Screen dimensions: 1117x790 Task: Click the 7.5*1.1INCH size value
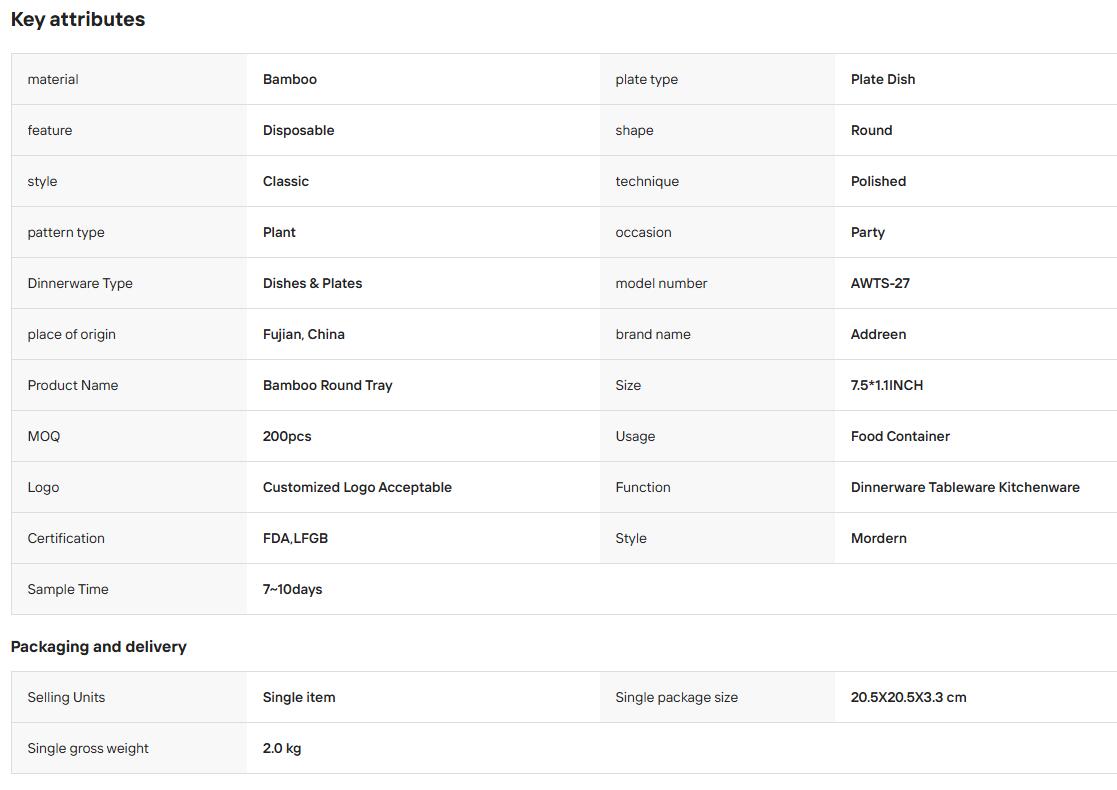[x=887, y=385]
